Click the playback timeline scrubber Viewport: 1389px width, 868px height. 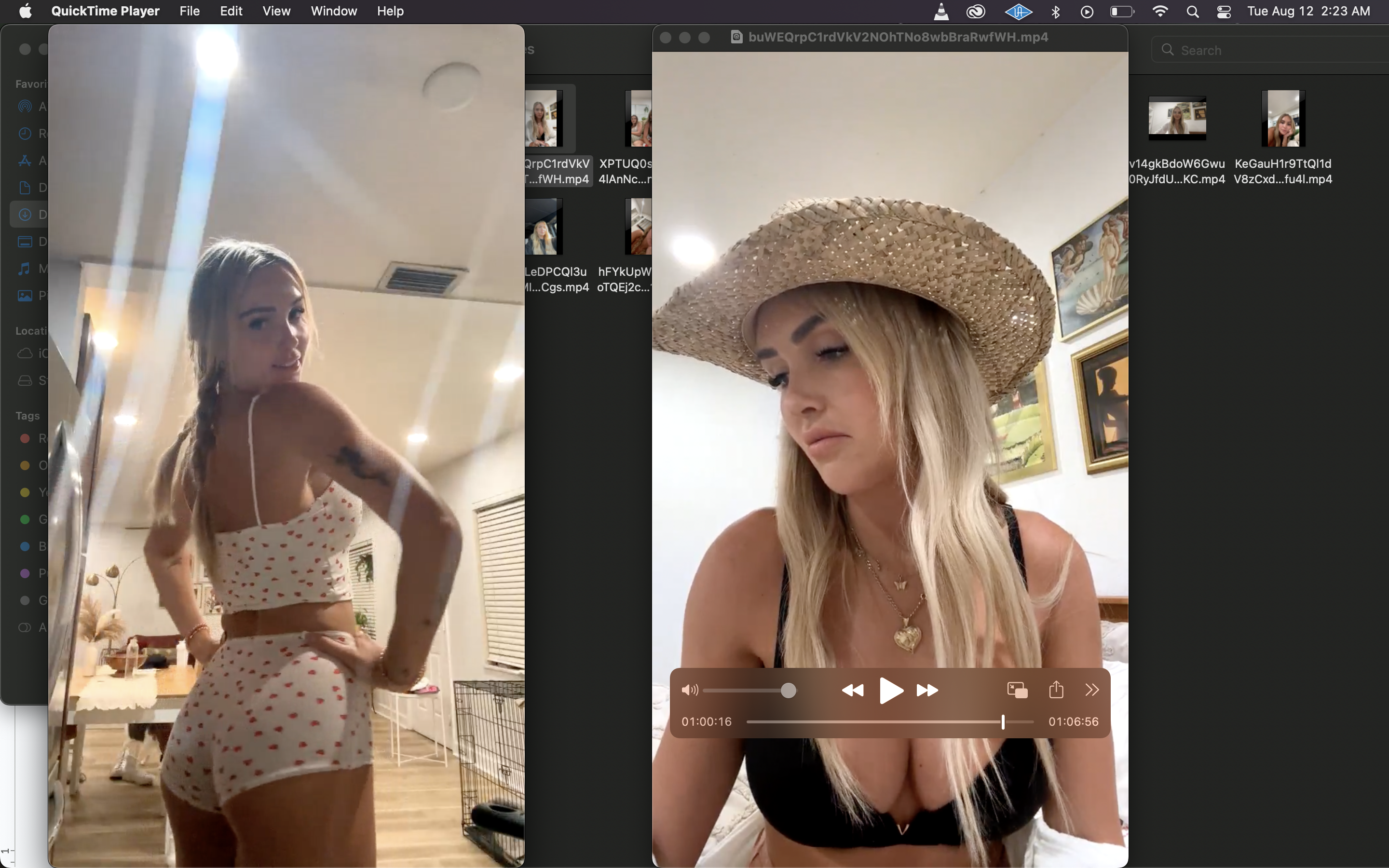pos(1003,722)
